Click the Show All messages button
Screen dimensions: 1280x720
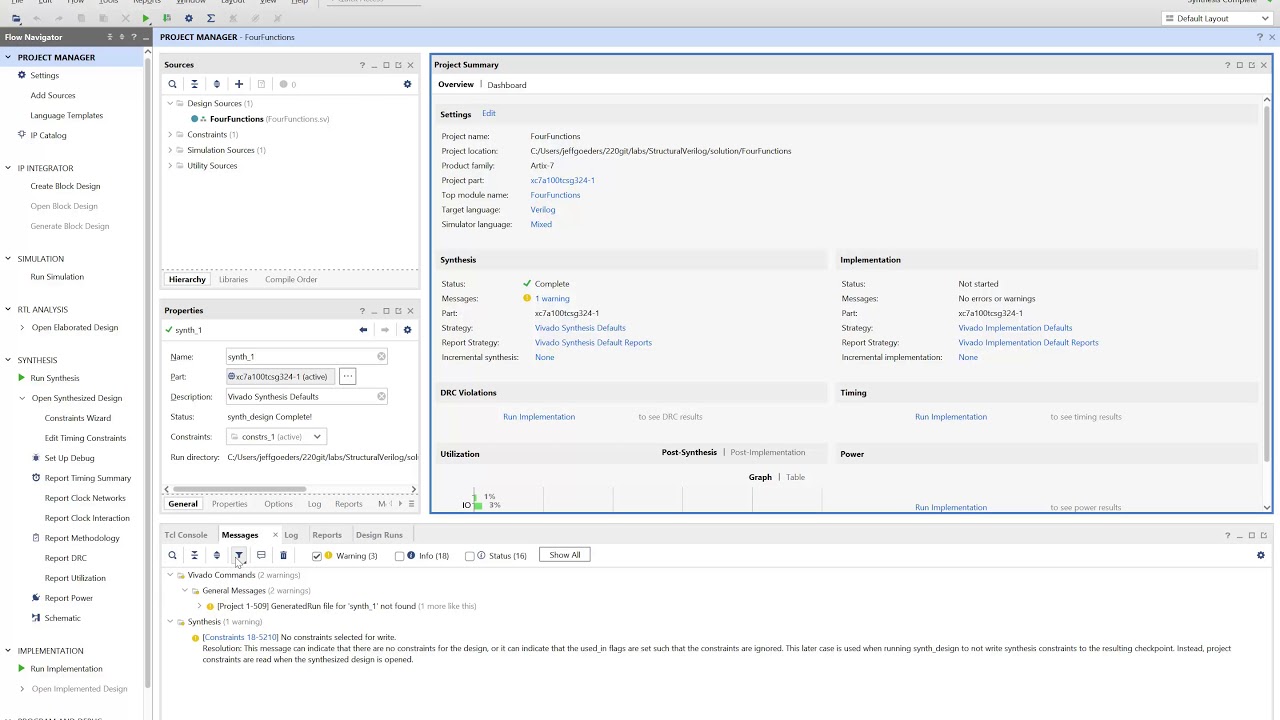click(565, 555)
